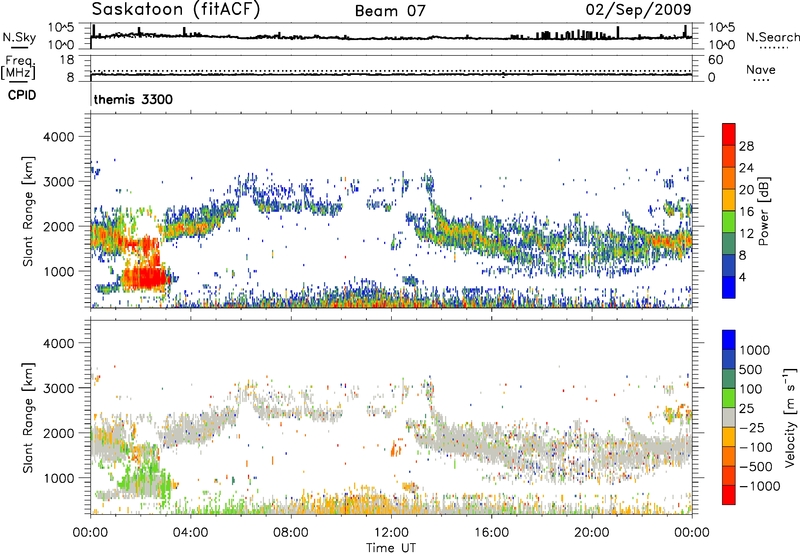800x554 pixels.
Task: Click the Slant Range label of velocity panel
Action: click(28, 418)
